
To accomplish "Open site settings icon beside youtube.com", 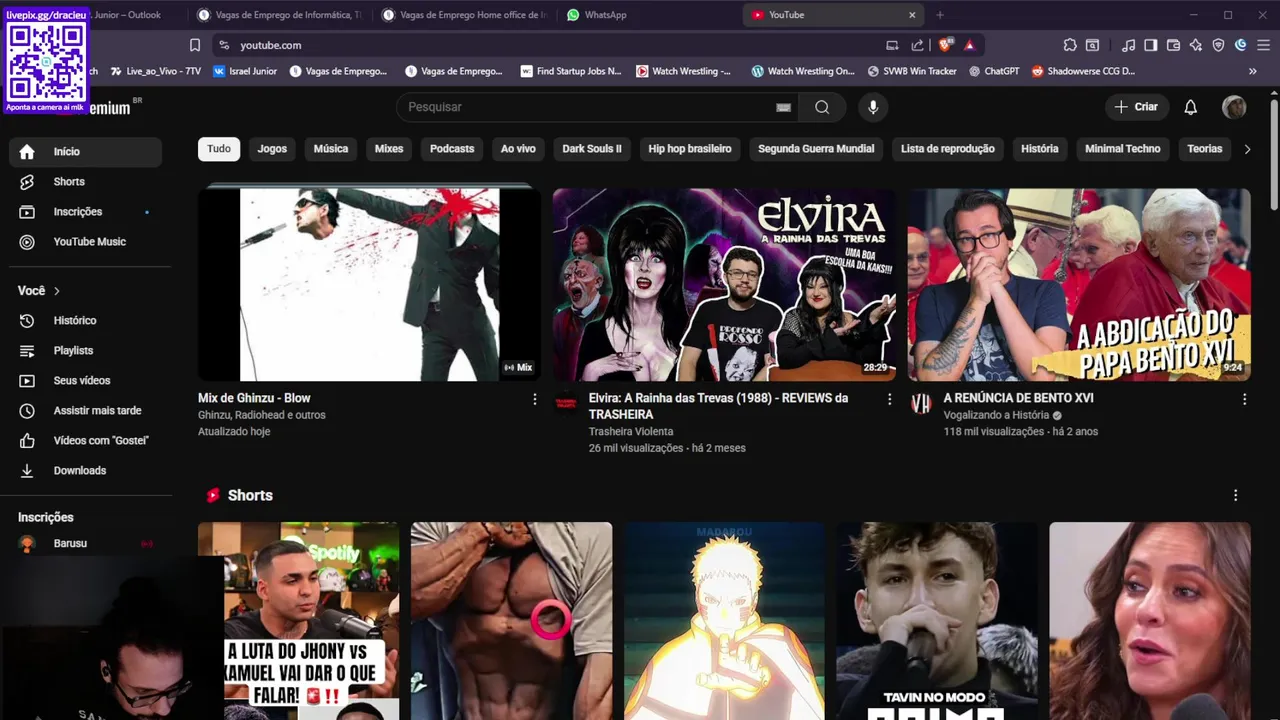I will tap(224, 45).
